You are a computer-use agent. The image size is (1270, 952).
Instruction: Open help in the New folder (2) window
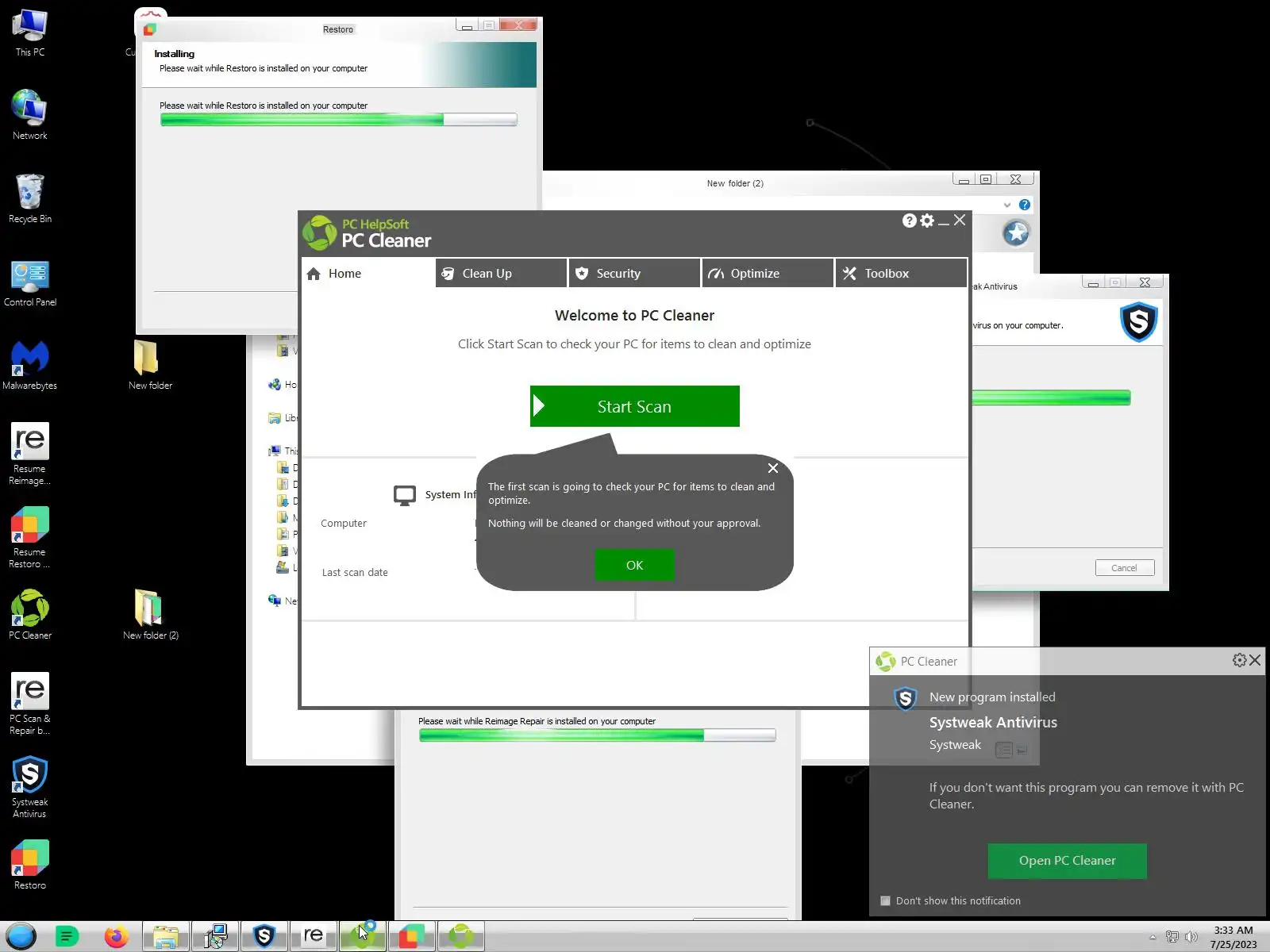(1025, 205)
